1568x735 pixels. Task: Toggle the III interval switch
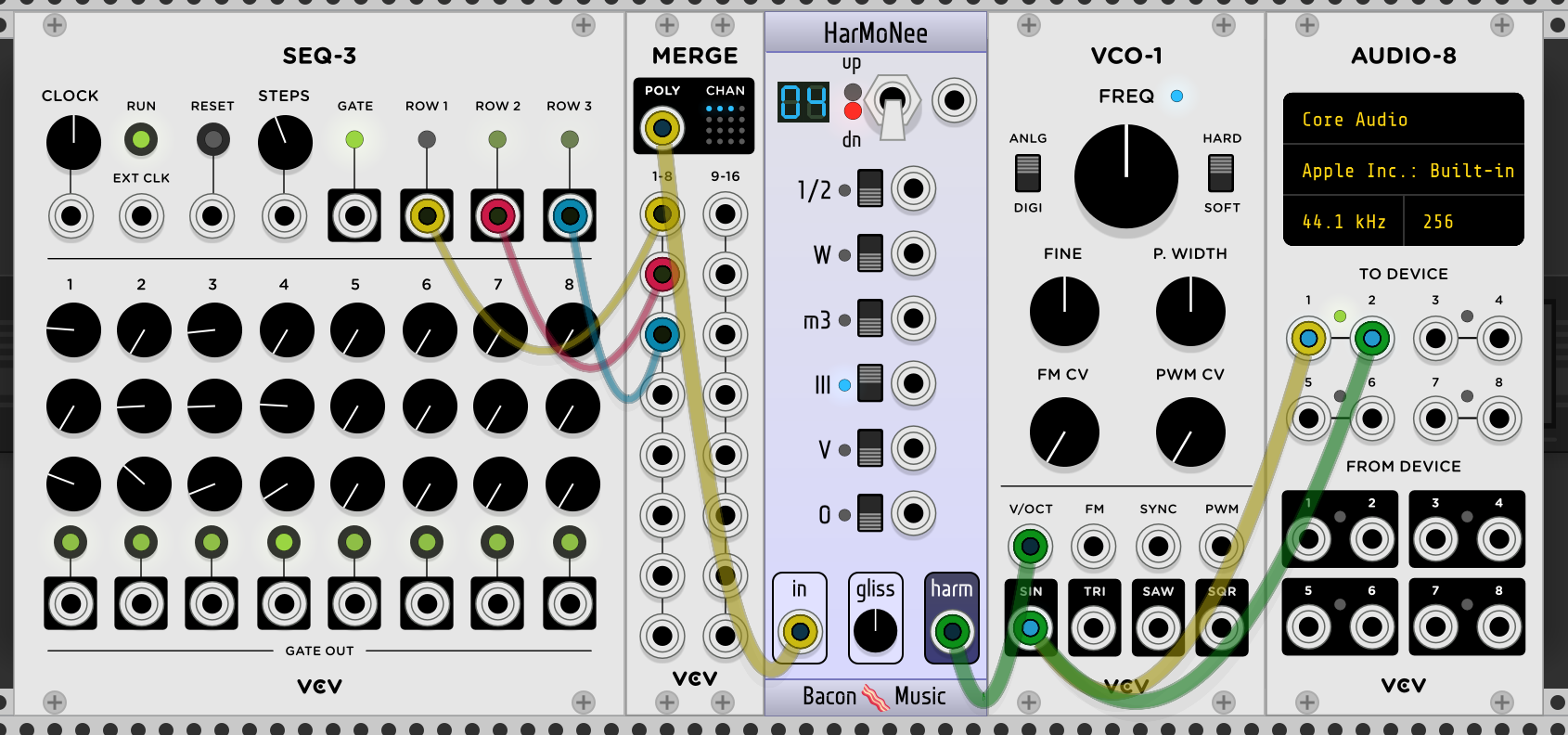click(870, 383)
